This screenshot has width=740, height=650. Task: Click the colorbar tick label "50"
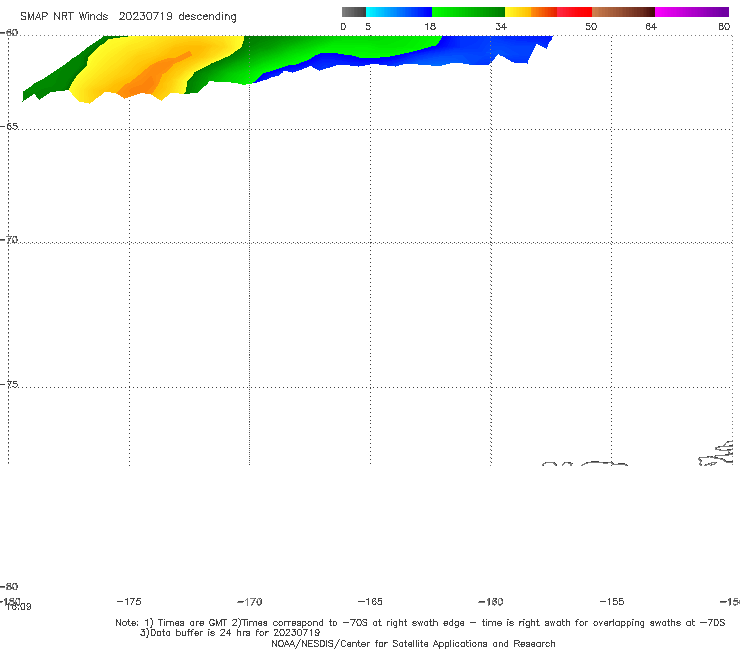(x=591, y=26)
